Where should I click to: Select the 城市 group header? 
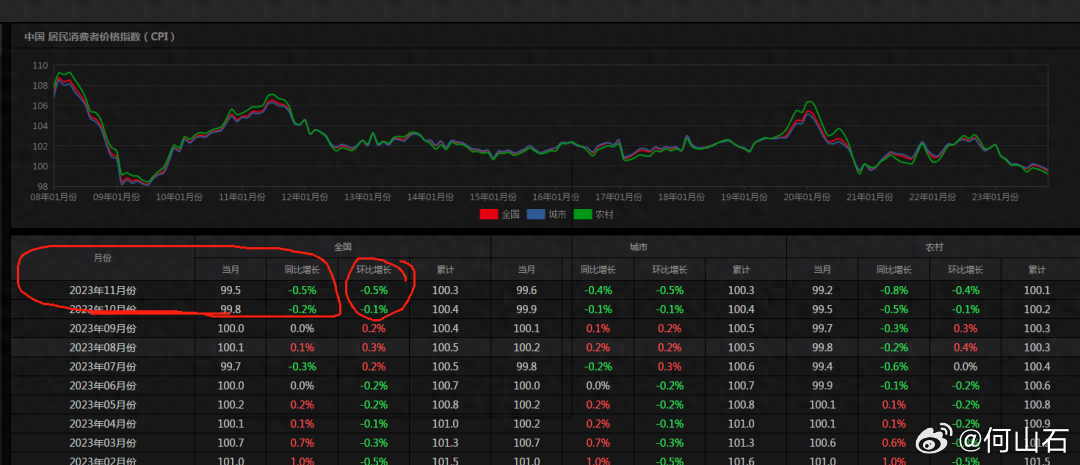638,246
